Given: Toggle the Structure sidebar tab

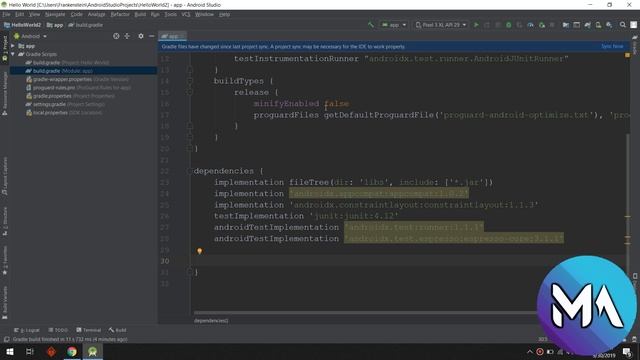Looking at the screenshot, I should pos(5,221).
